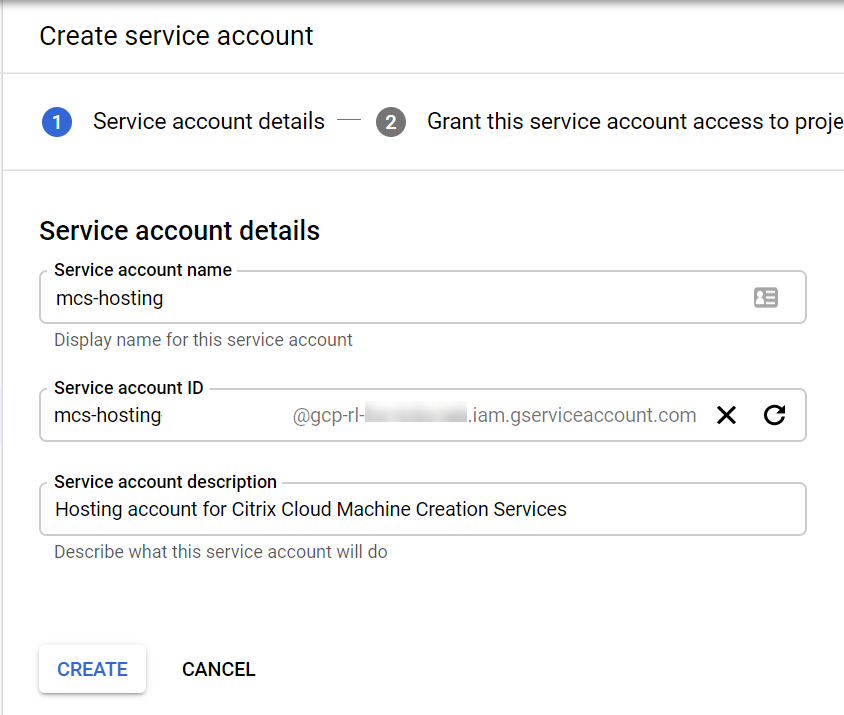Open 'Grant this service account access' step

[634, 121]
